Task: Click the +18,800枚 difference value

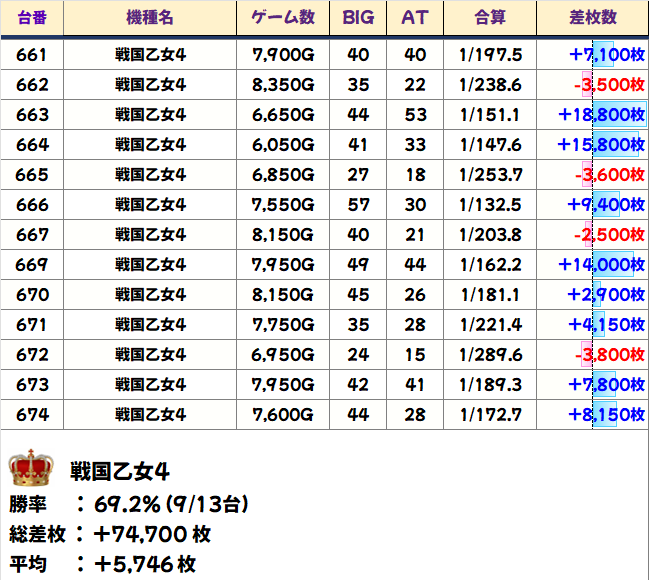Action: click(x=600, y=115)
